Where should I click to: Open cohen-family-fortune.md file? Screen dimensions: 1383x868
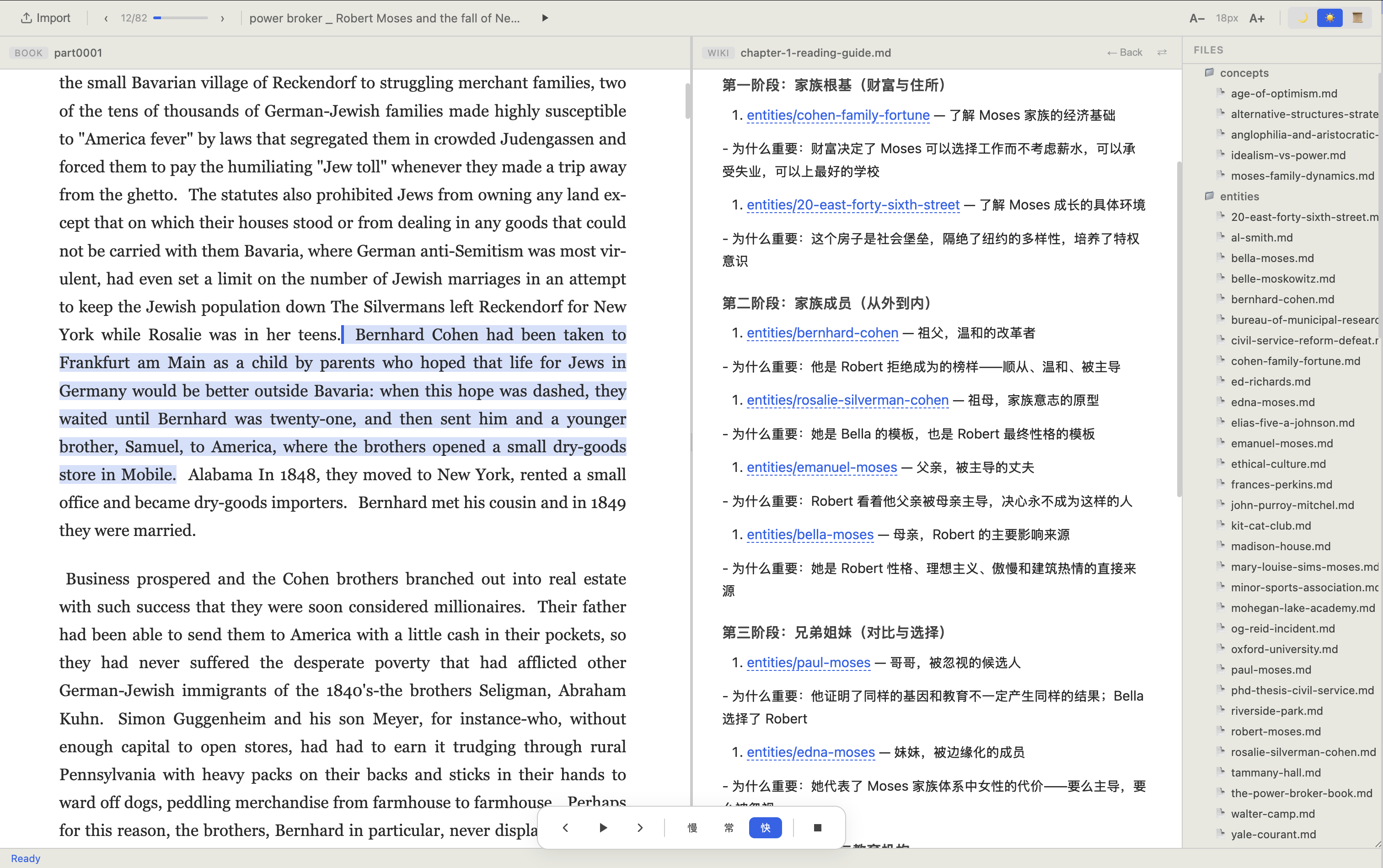pyautogui.click(x=1295, y=361)
